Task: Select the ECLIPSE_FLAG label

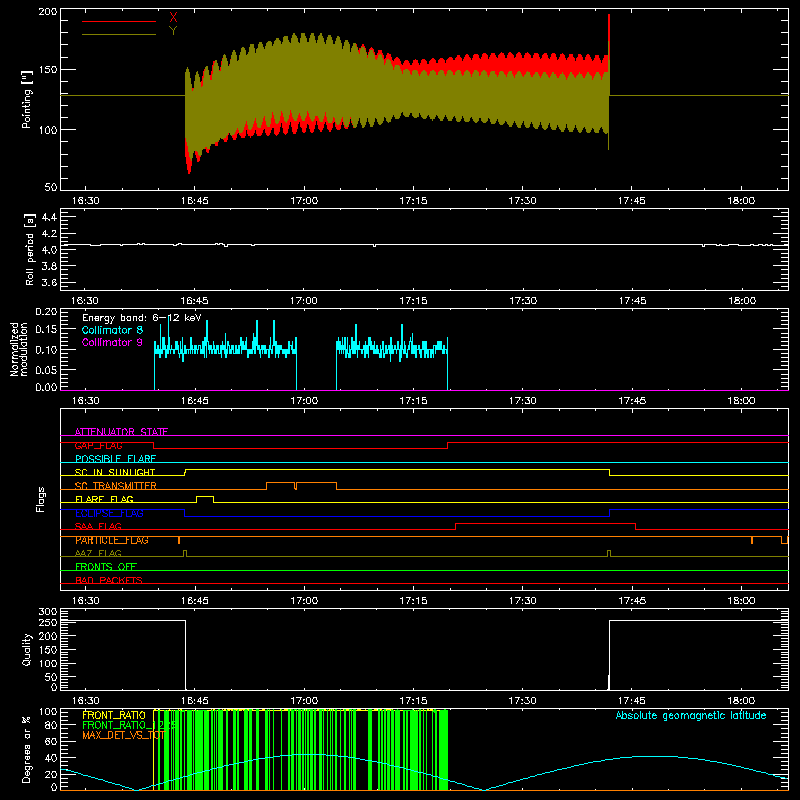Action: click(109, 513)
